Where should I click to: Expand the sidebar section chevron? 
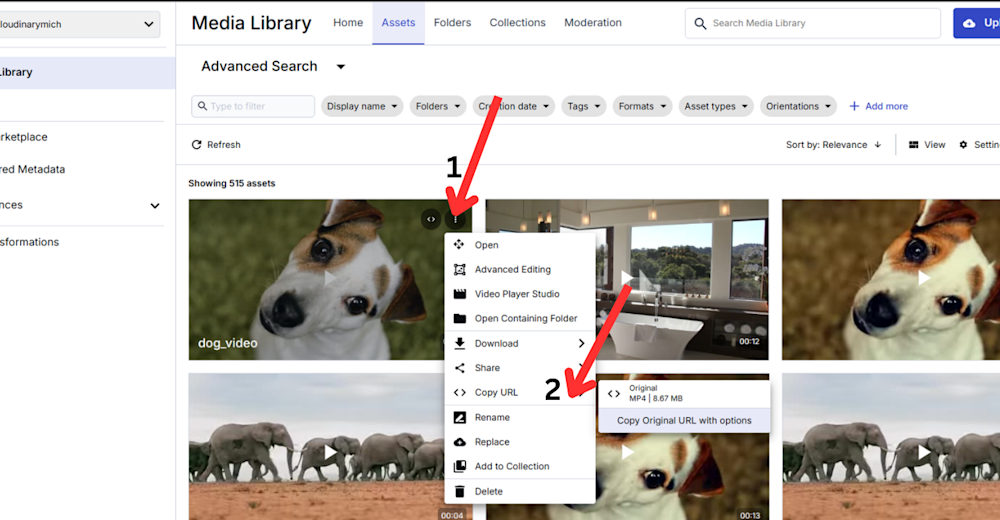pyautogui.click(x=154, y=205)
